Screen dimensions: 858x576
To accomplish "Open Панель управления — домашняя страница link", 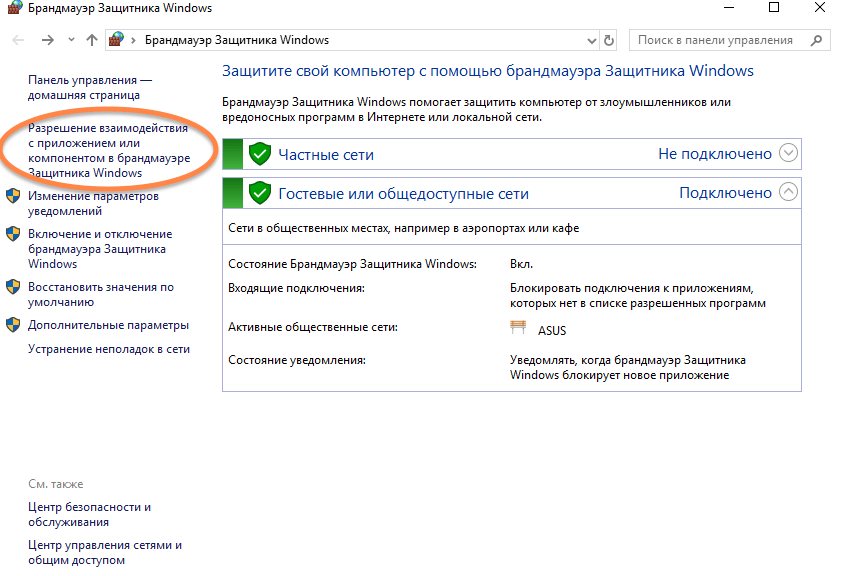I will 90,88.
